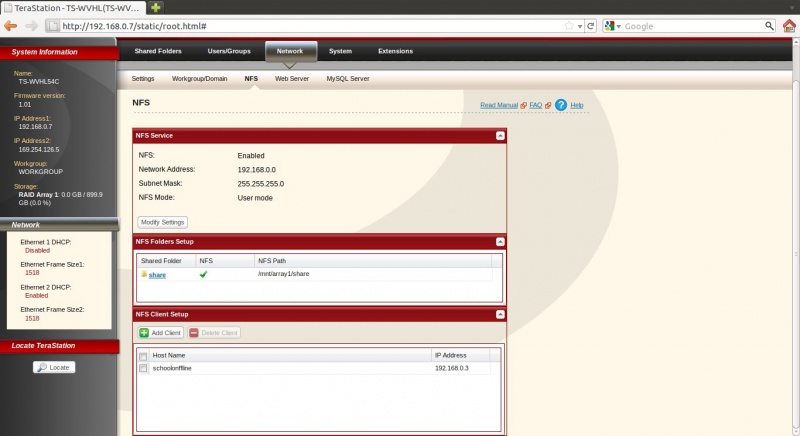Image resolution: width=800 pixels, height=436 pixels.
Task: Click the browser back arrow
Action: pyautogui.click(x=11, y=25)
